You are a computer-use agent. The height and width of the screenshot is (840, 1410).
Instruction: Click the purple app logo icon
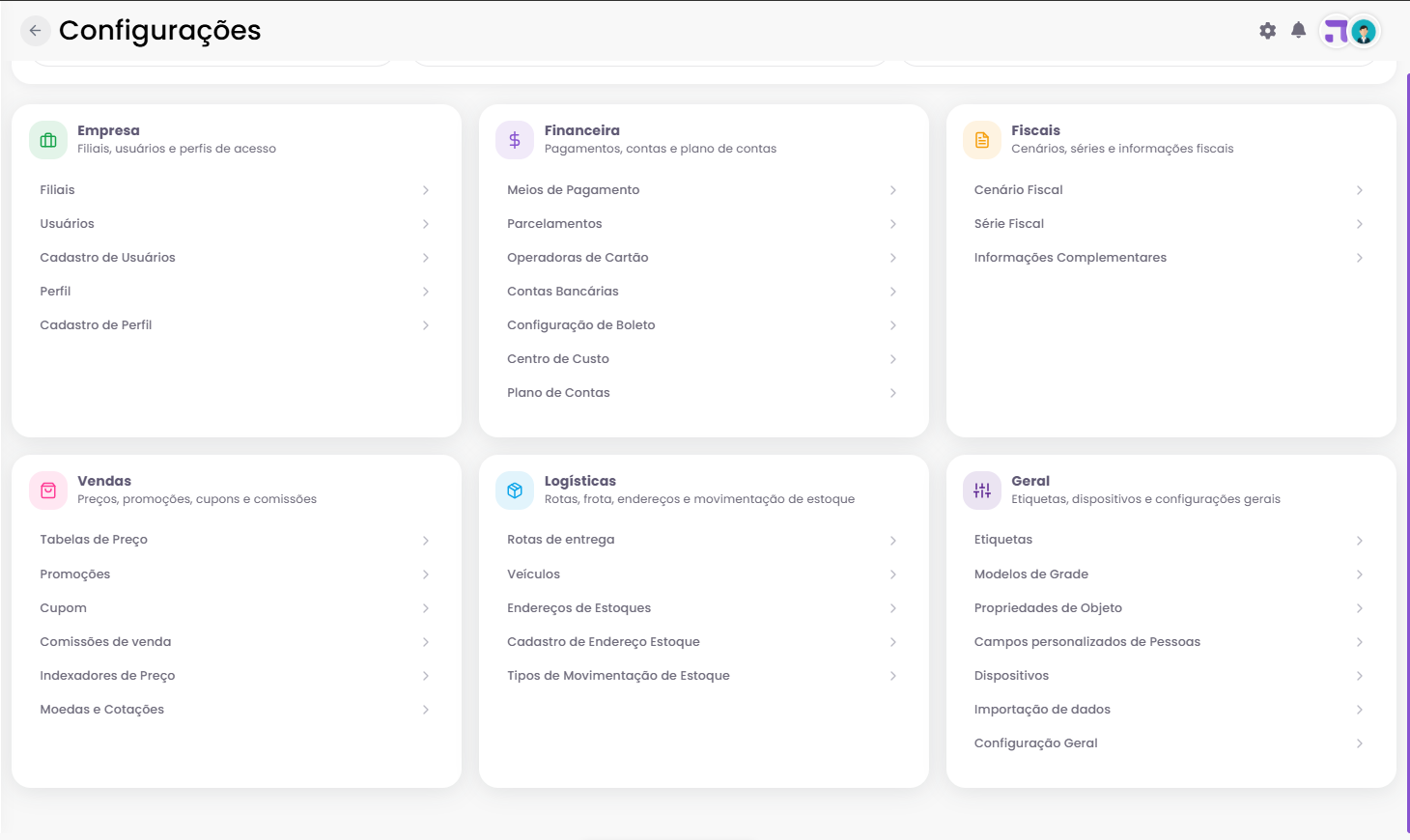pyautogui.click(x=1336, y=32)
